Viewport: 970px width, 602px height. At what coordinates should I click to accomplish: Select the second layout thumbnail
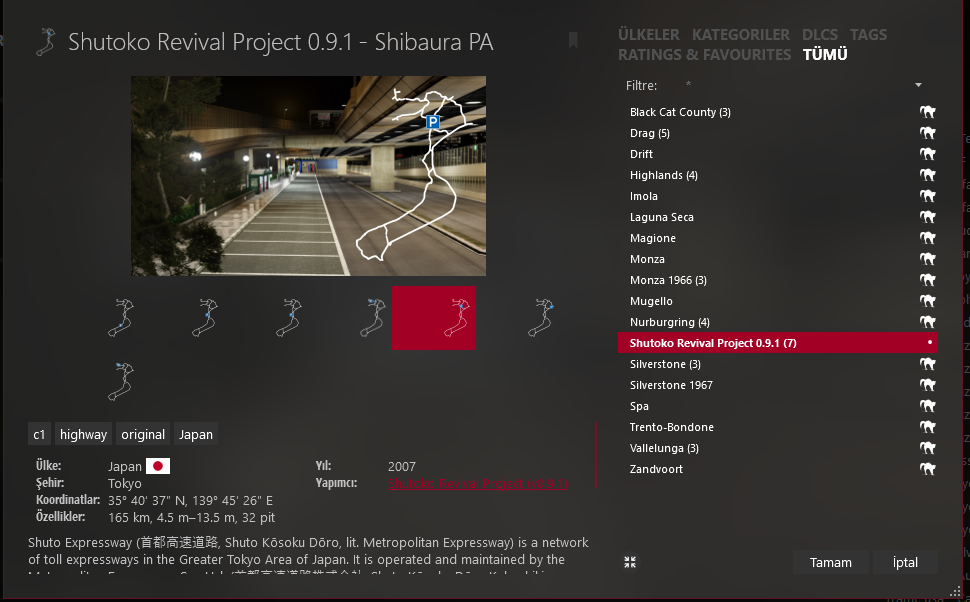(x=205, y=317)
